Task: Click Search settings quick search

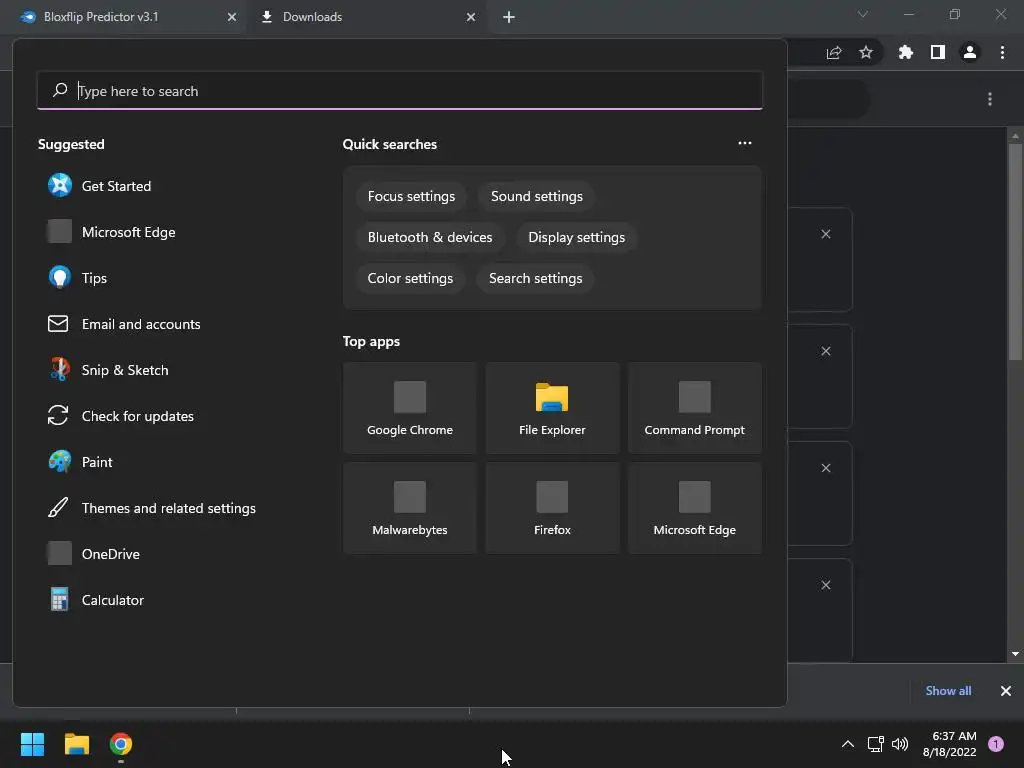Action: coord(536,278)
